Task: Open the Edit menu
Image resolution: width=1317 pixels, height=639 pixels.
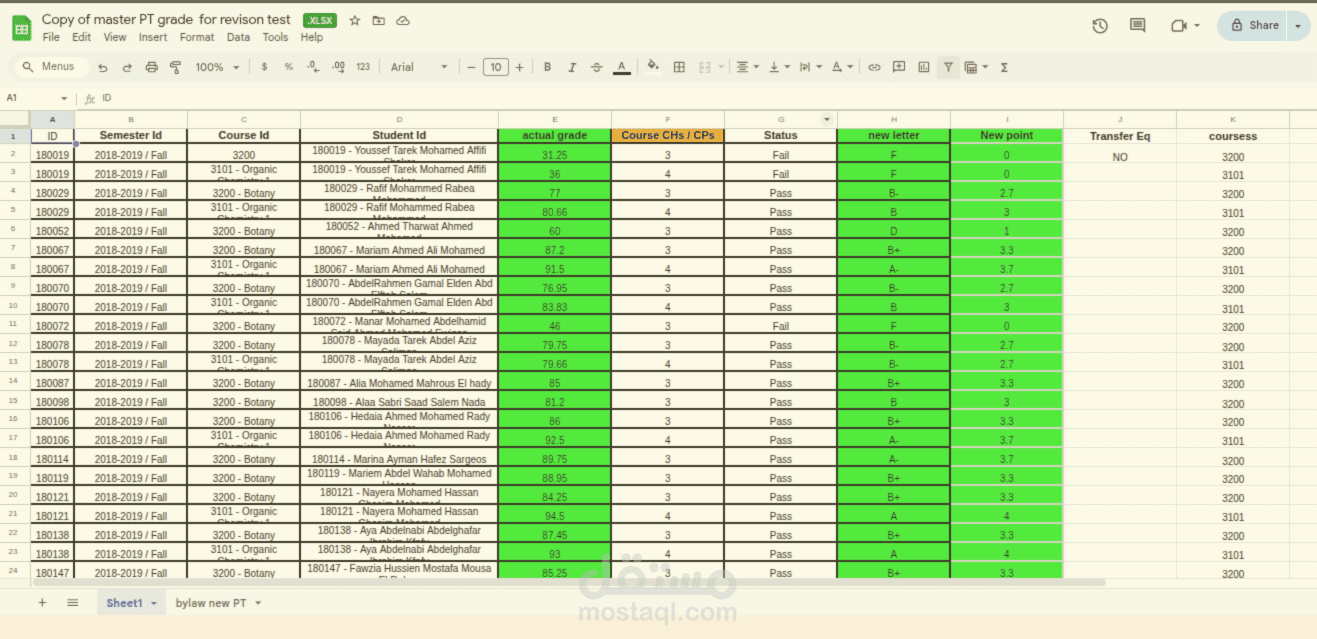Action: click(x=81, y=37)
